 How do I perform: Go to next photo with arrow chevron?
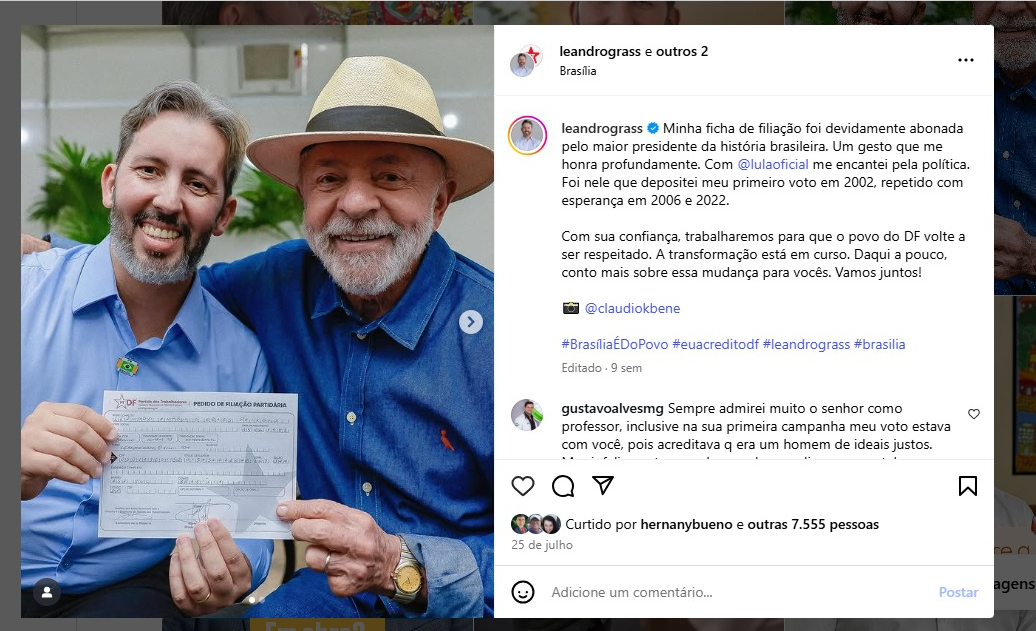[x=470, y=322]
